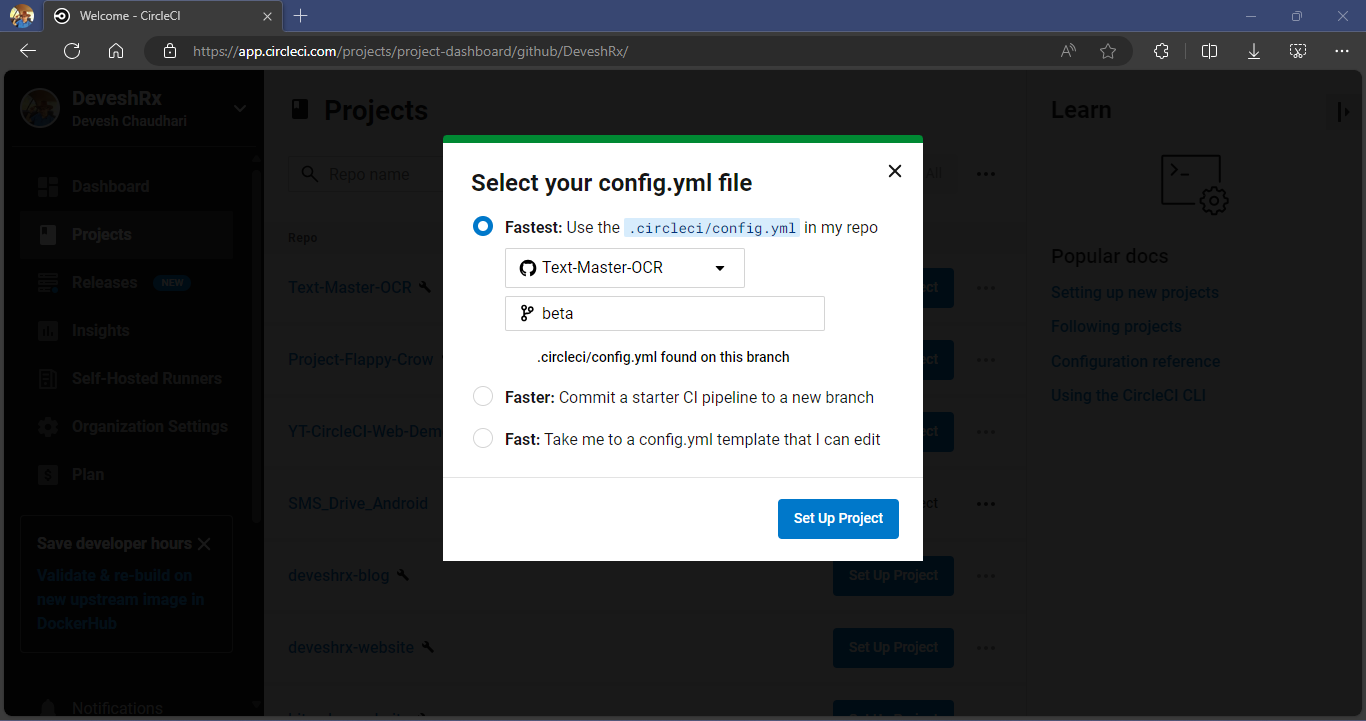Click the Set Up Project button in dialog
The image size is (1366, 721).
(x=838, y=518)
